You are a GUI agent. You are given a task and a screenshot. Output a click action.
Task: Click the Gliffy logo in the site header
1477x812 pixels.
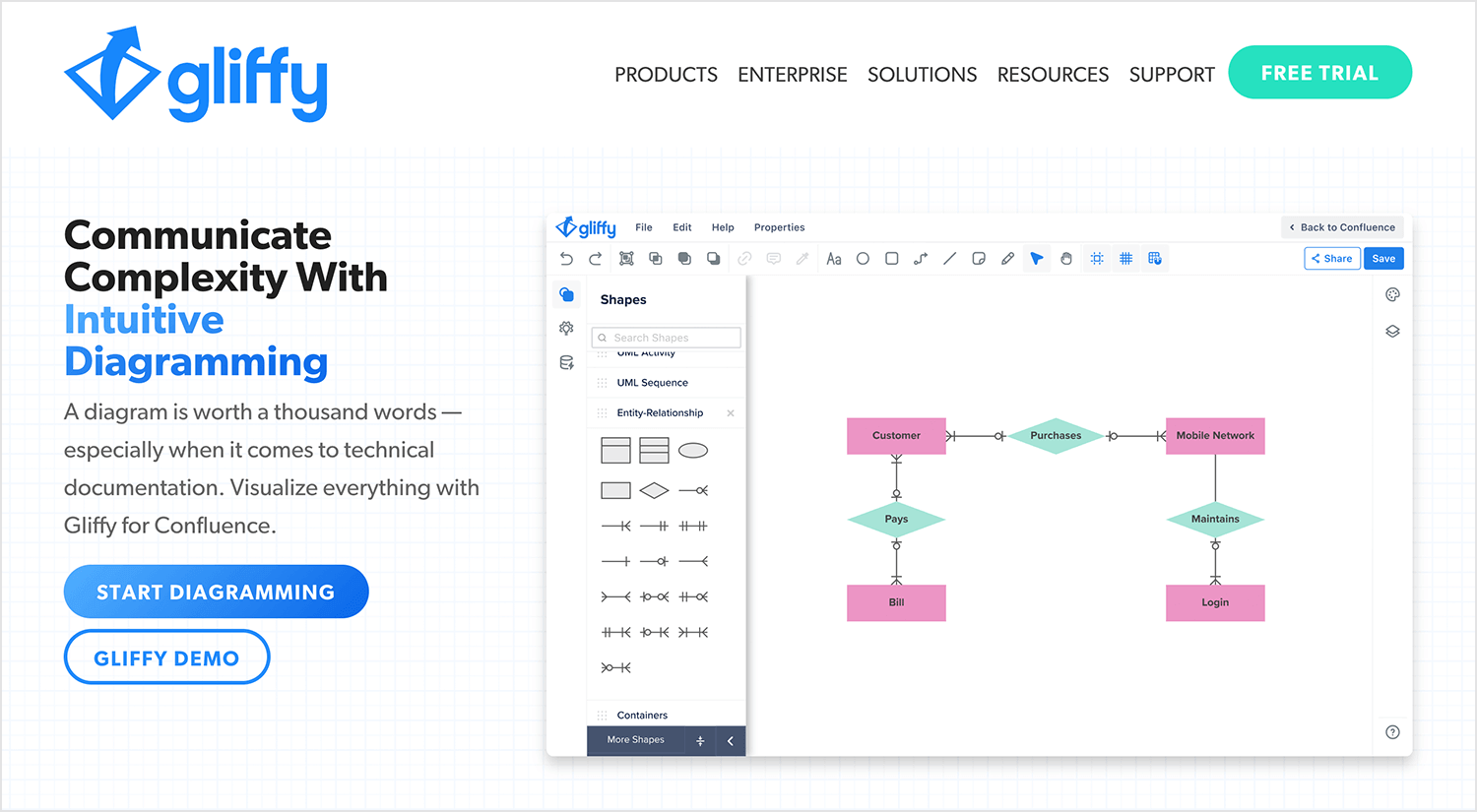[x=196, y=75]
